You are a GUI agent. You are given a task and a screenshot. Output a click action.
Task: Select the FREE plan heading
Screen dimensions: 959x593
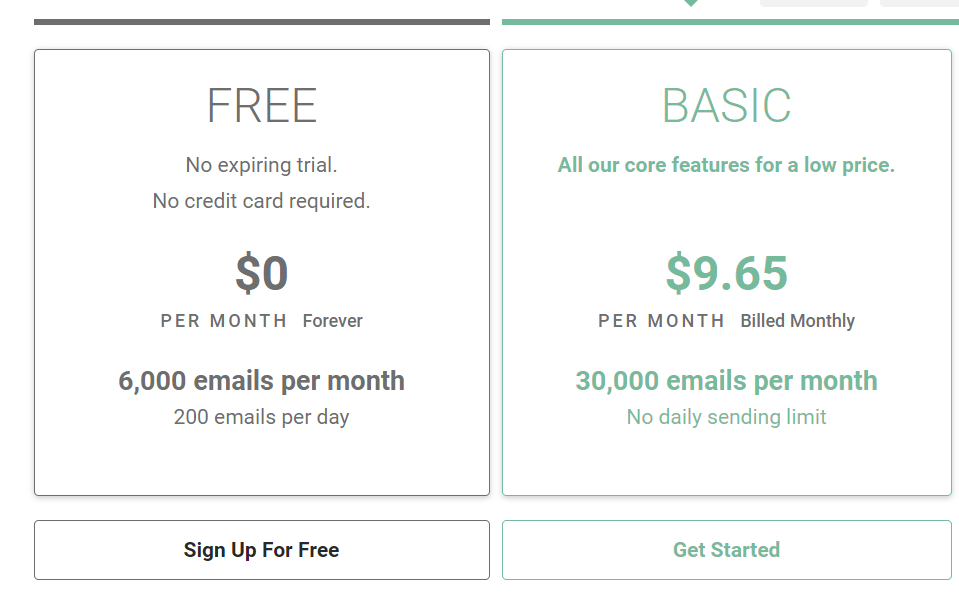pyautogui.click(x=262, y=106)
